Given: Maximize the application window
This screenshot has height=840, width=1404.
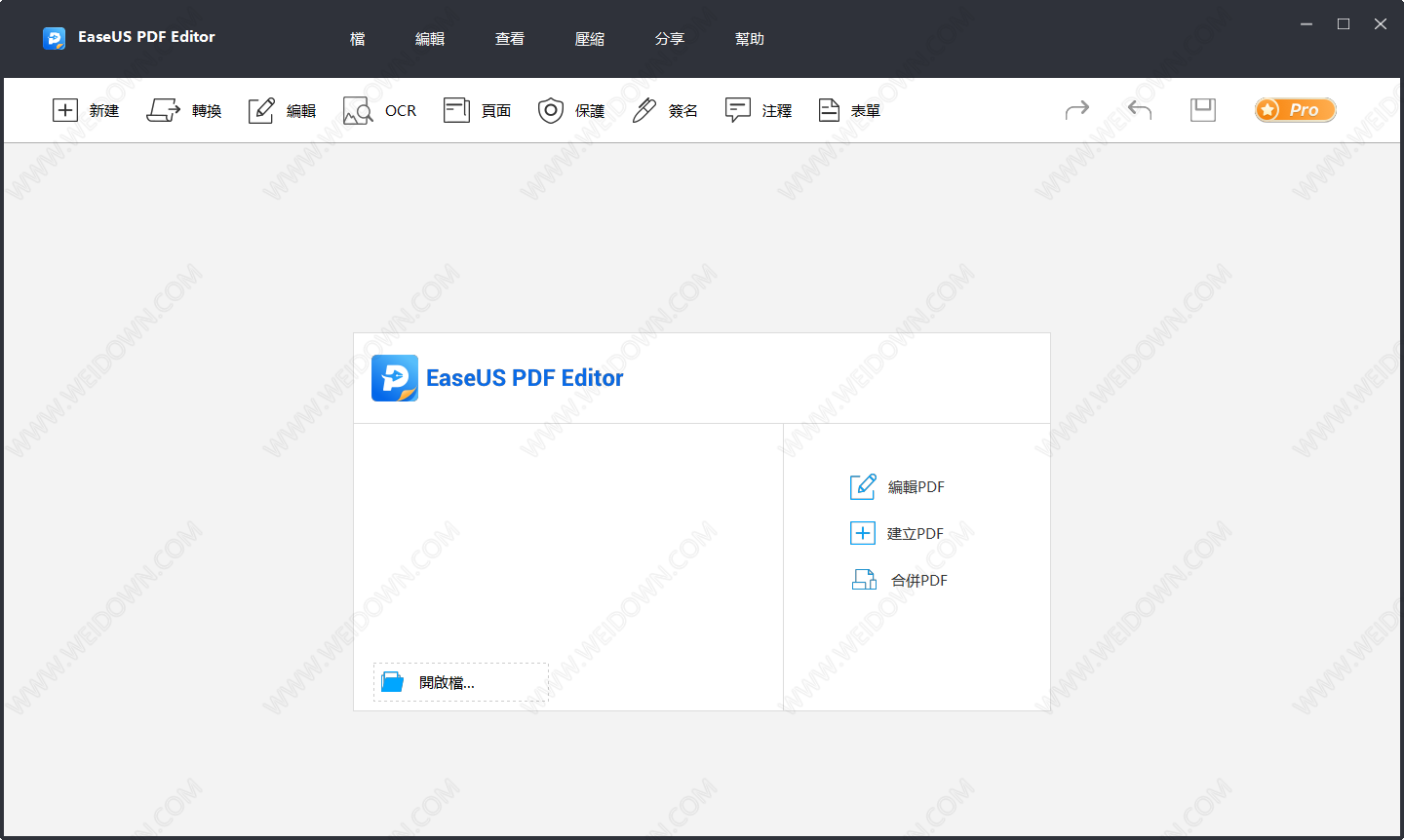Looking at the screenshot, I should click(1344, 24).
